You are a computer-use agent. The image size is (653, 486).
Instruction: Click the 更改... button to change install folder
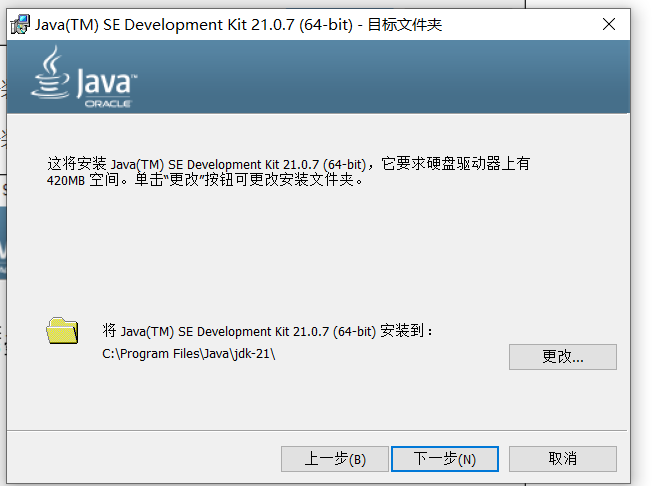click(x=562, y=356)
